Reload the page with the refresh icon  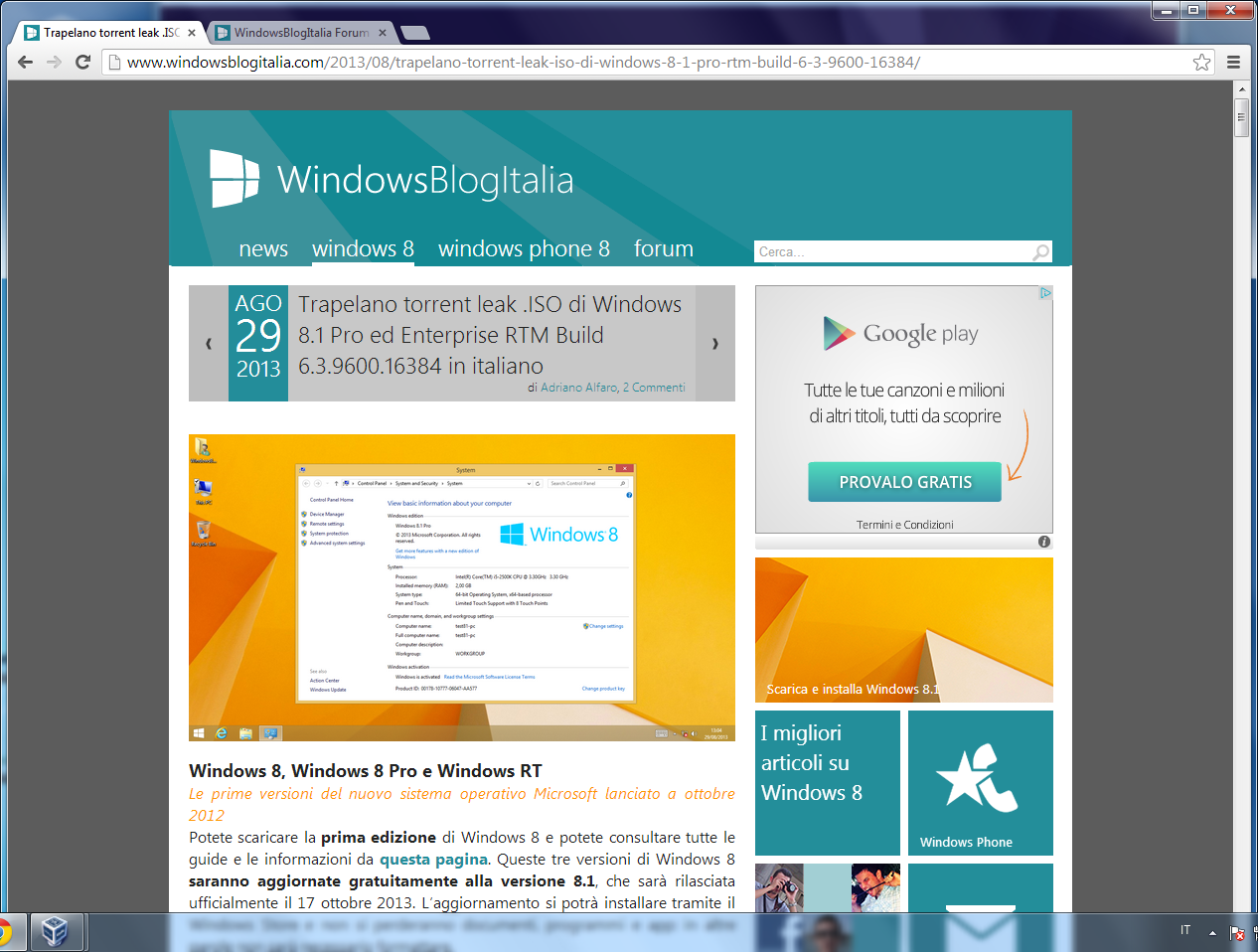83,62
